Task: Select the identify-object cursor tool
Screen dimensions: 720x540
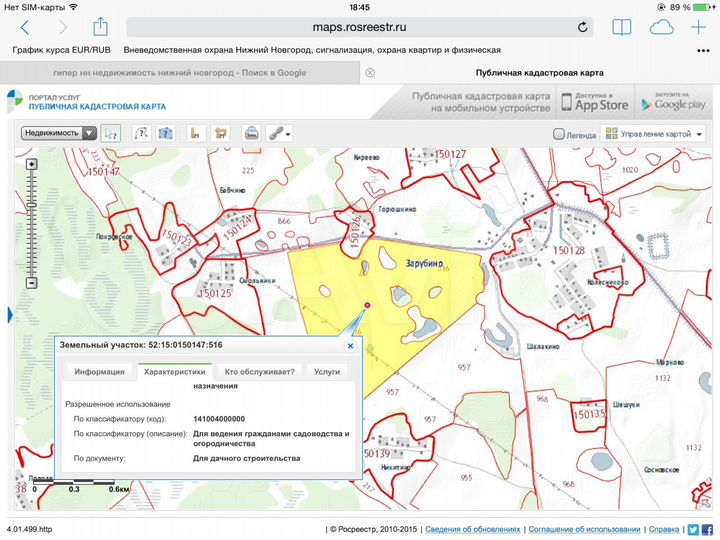Action: pos(110,133)
